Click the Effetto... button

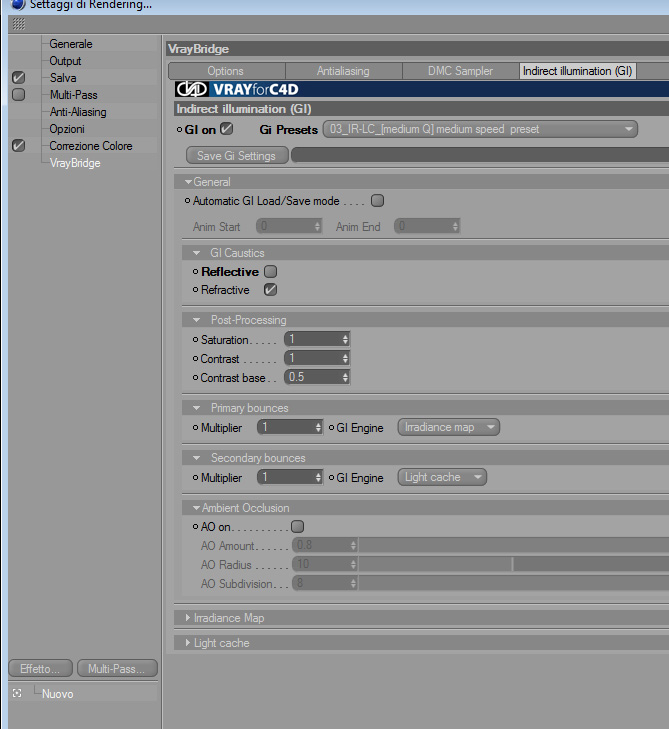pos(40,669)
